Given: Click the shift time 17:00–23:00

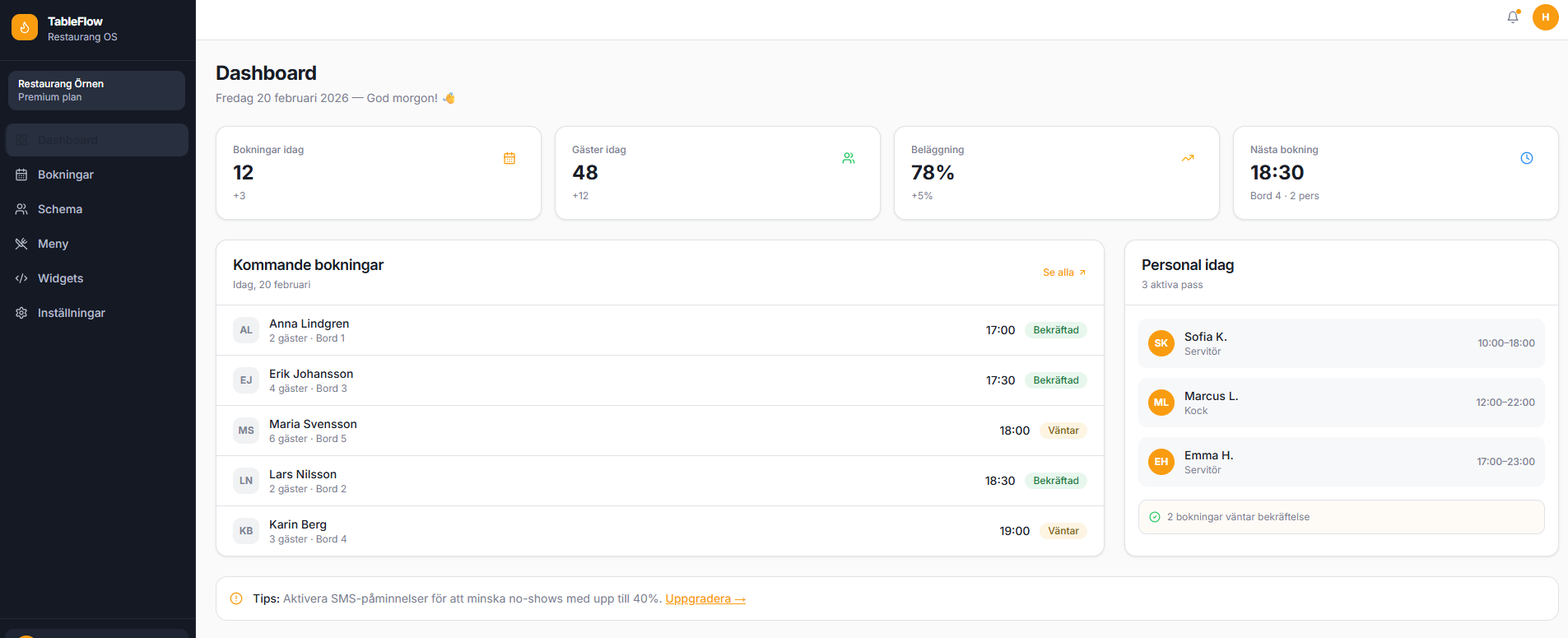Looking at the screenshot, I should [x=1505, y=462].
